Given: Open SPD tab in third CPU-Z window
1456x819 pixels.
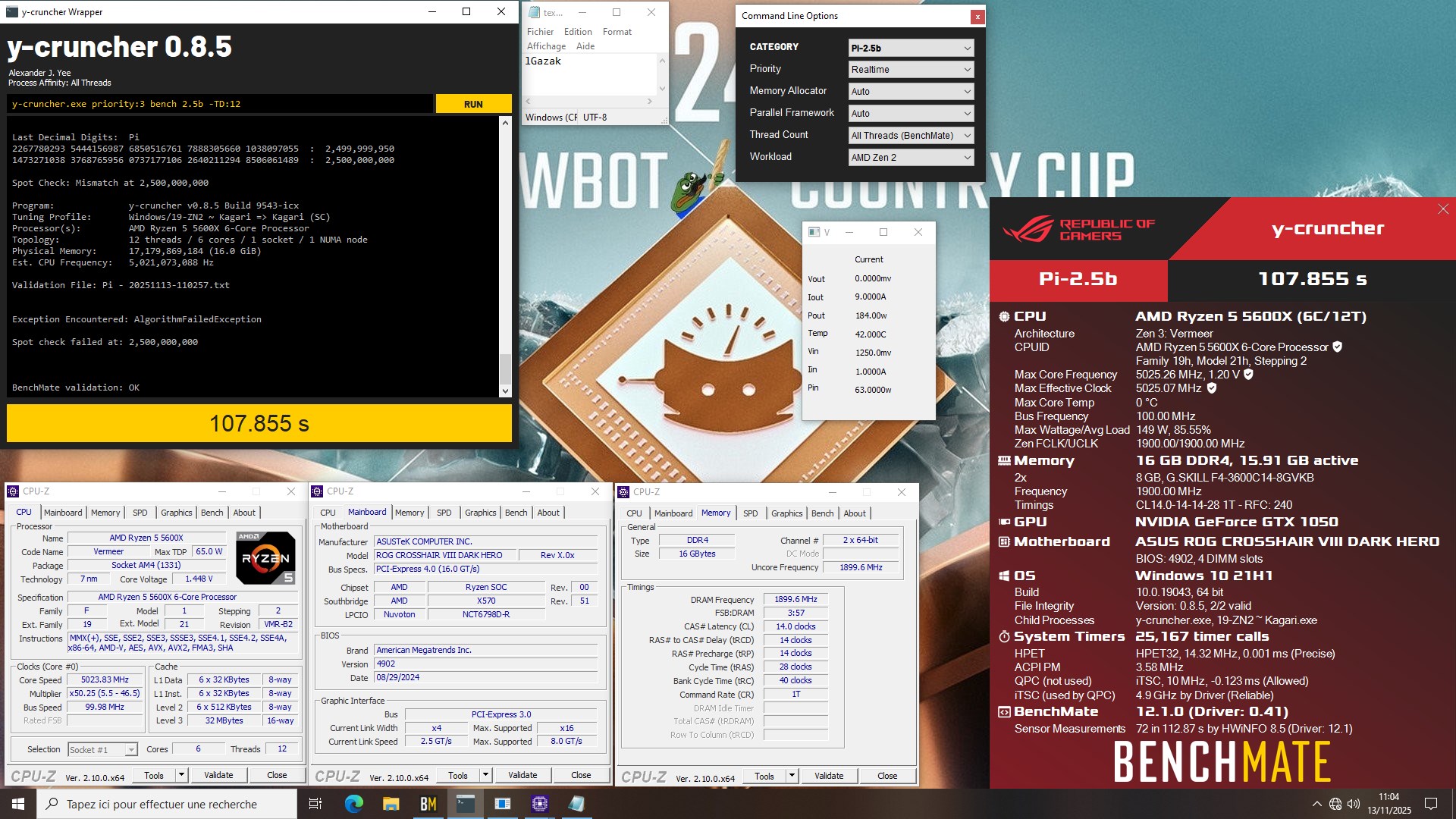Looking at the screenshot, I should 750,513.
